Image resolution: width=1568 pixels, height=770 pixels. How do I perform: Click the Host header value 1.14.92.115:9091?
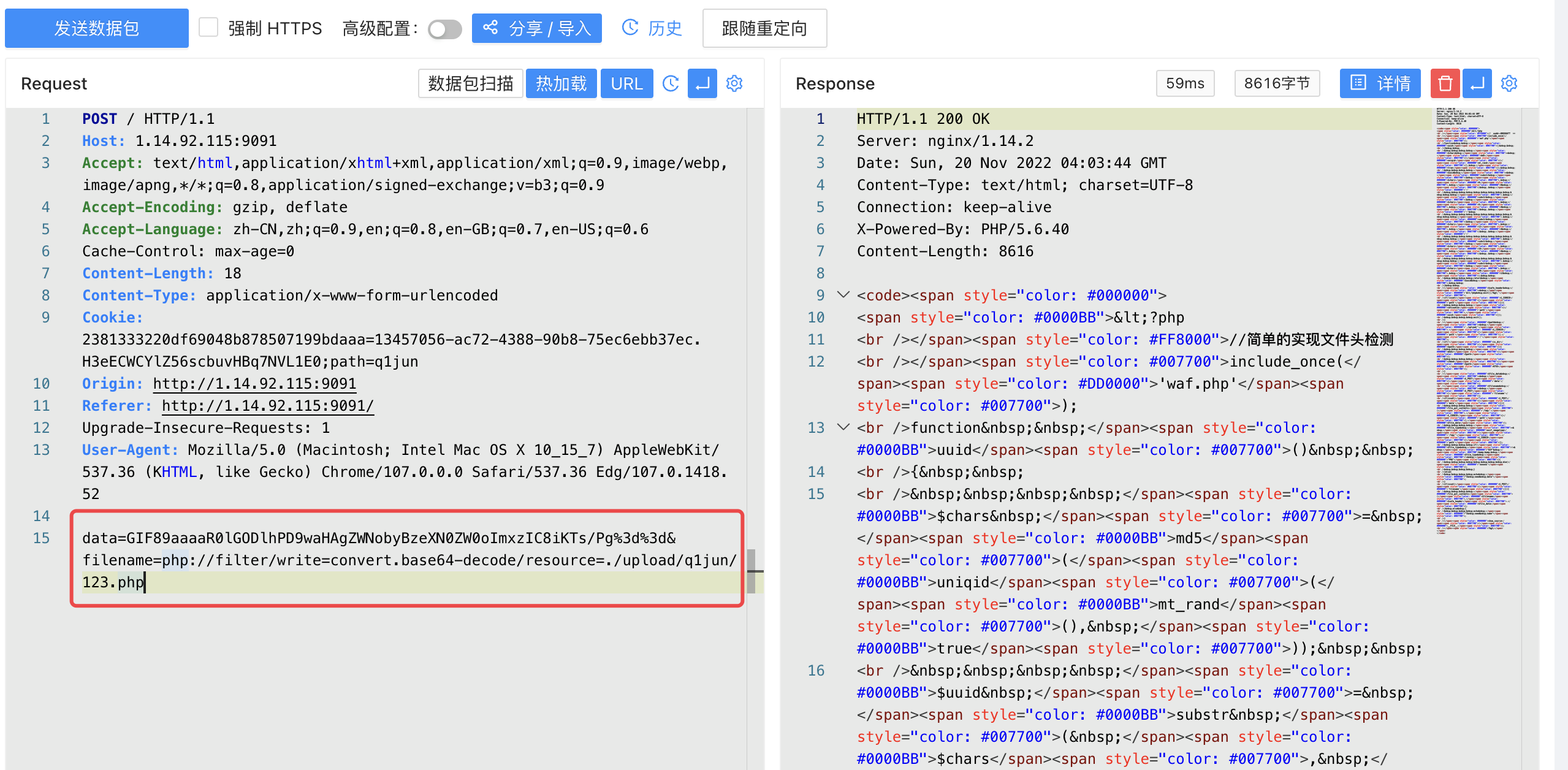point(206,141)
